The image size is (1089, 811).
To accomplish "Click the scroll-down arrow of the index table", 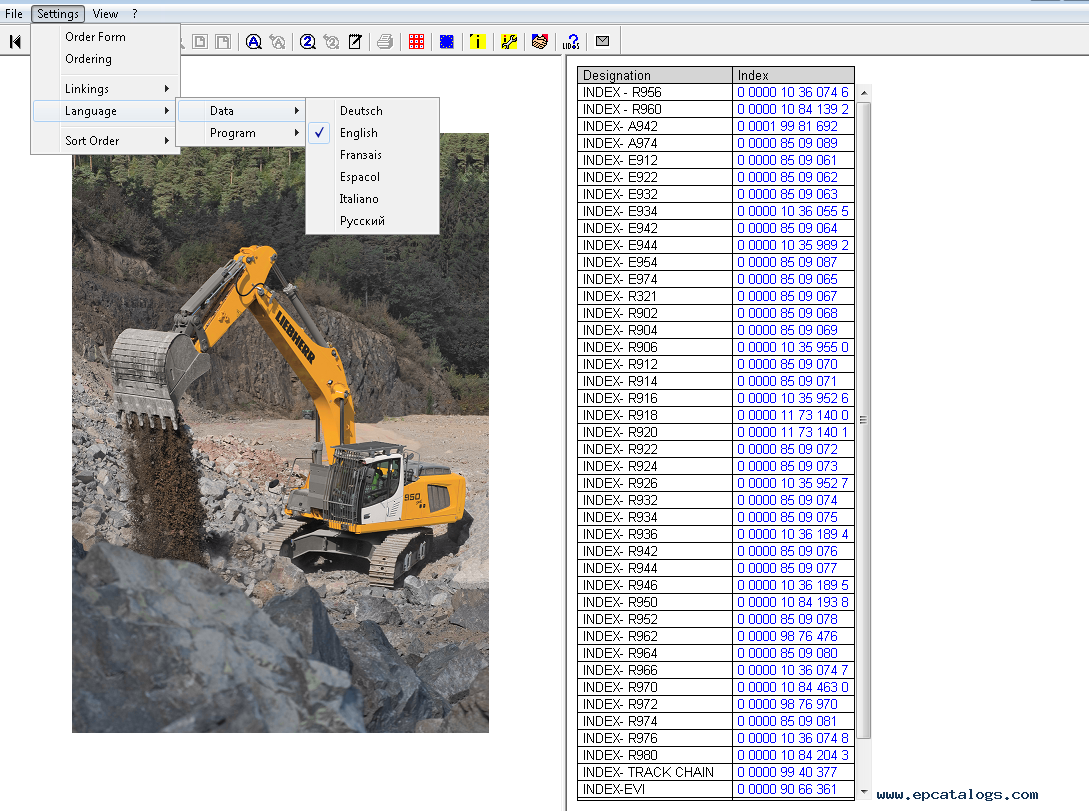I will point(864,791).
